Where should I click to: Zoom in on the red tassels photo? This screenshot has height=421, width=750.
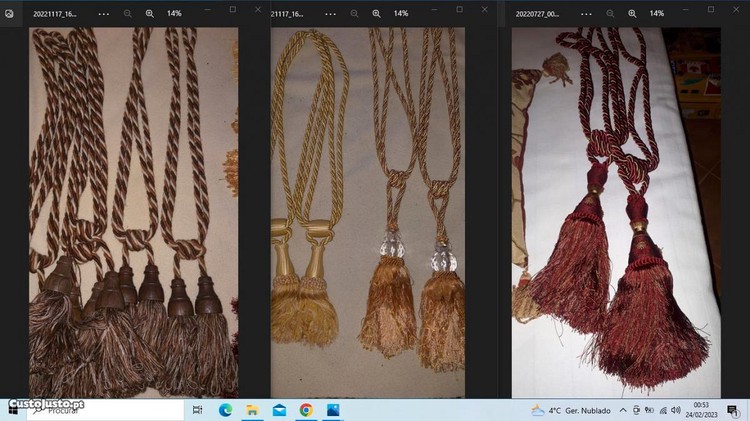(632, 13)
